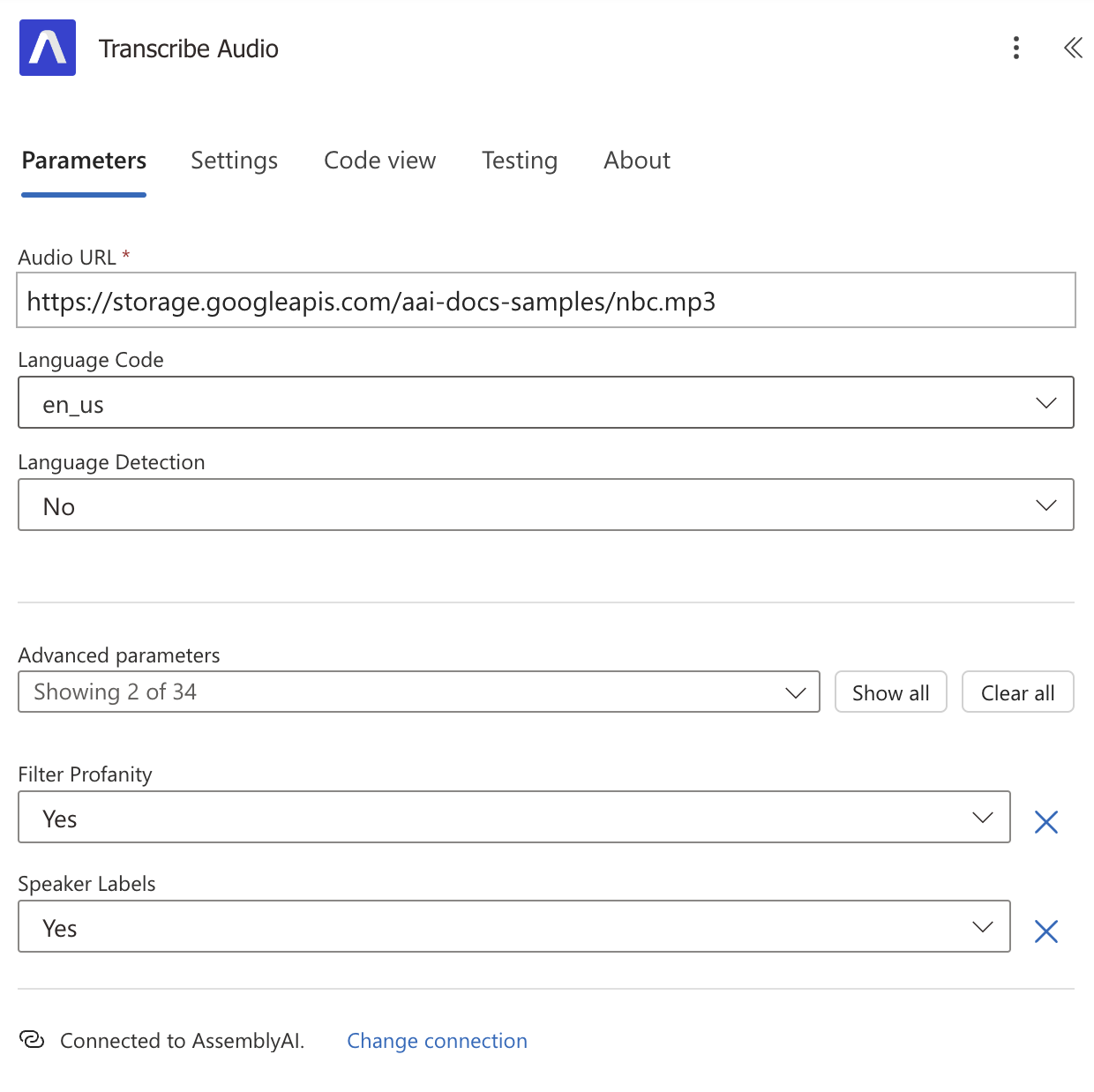The image size is (1094, 1092).
Task: Click the Show all button
Action: pyautogui.click(x=890, y=692)
